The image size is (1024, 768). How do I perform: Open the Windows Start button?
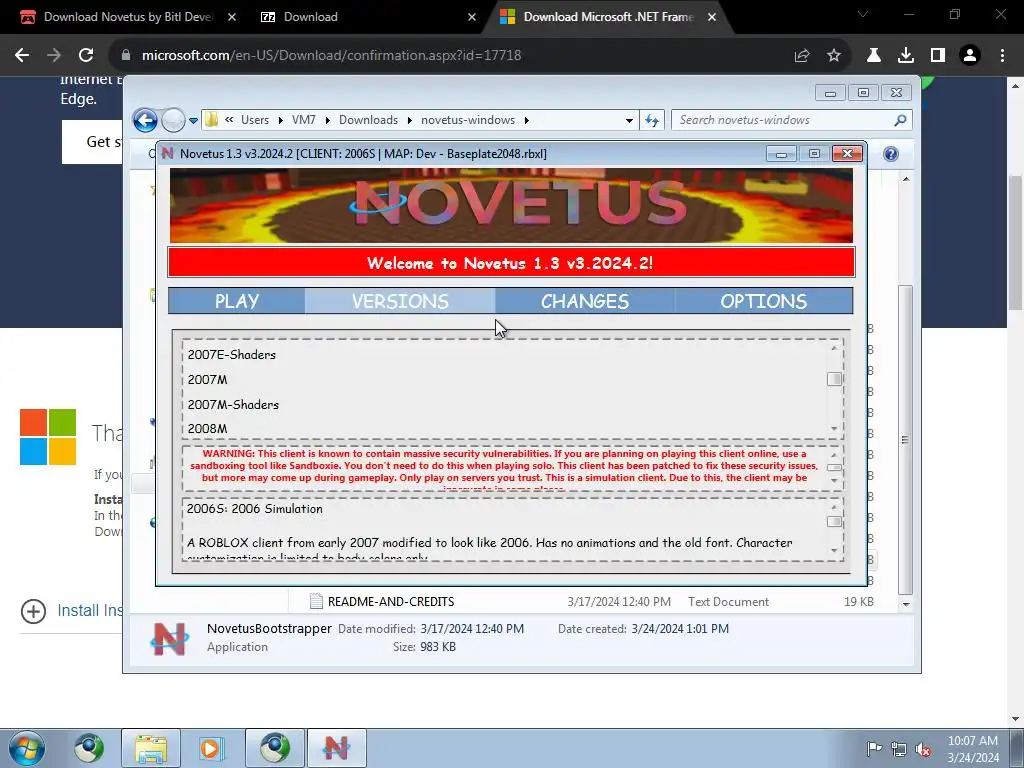click(x=27, y=748)
